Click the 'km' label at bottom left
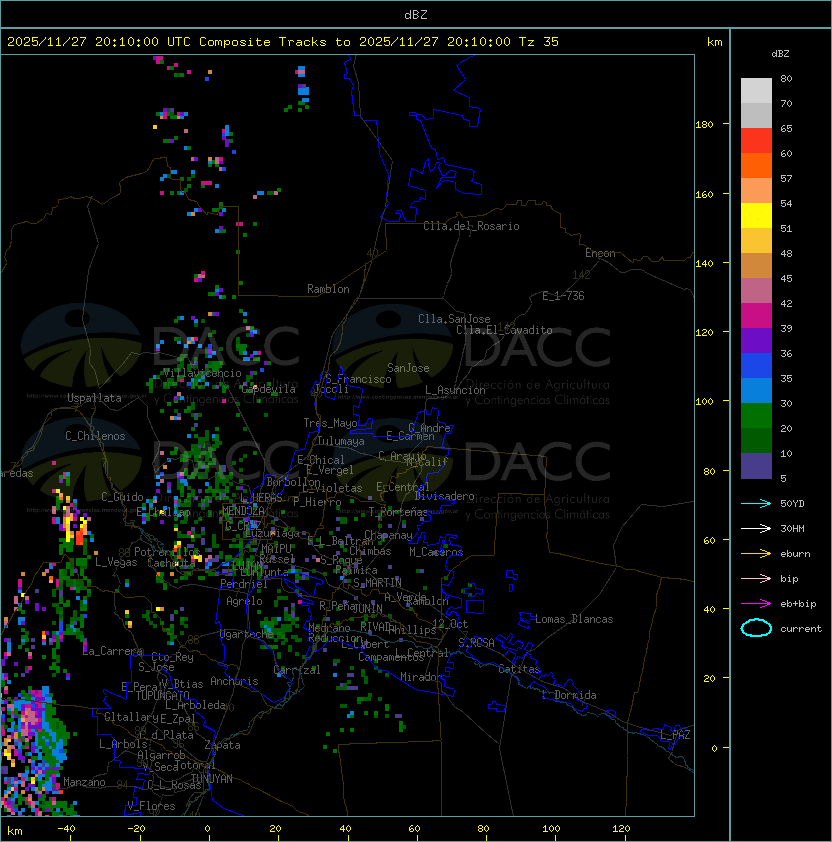 (x=15, y=831)
